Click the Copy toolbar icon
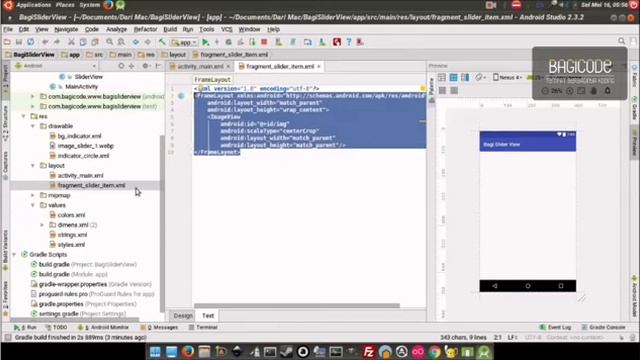The image size is (640, 360). 83,42
